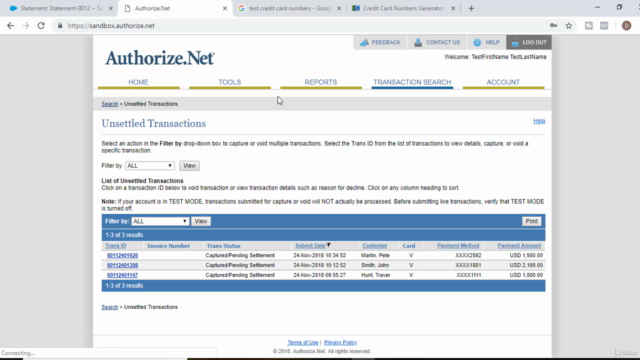Sort by the Submit Date column
The image size is (640, 360).
click(310, 246)
